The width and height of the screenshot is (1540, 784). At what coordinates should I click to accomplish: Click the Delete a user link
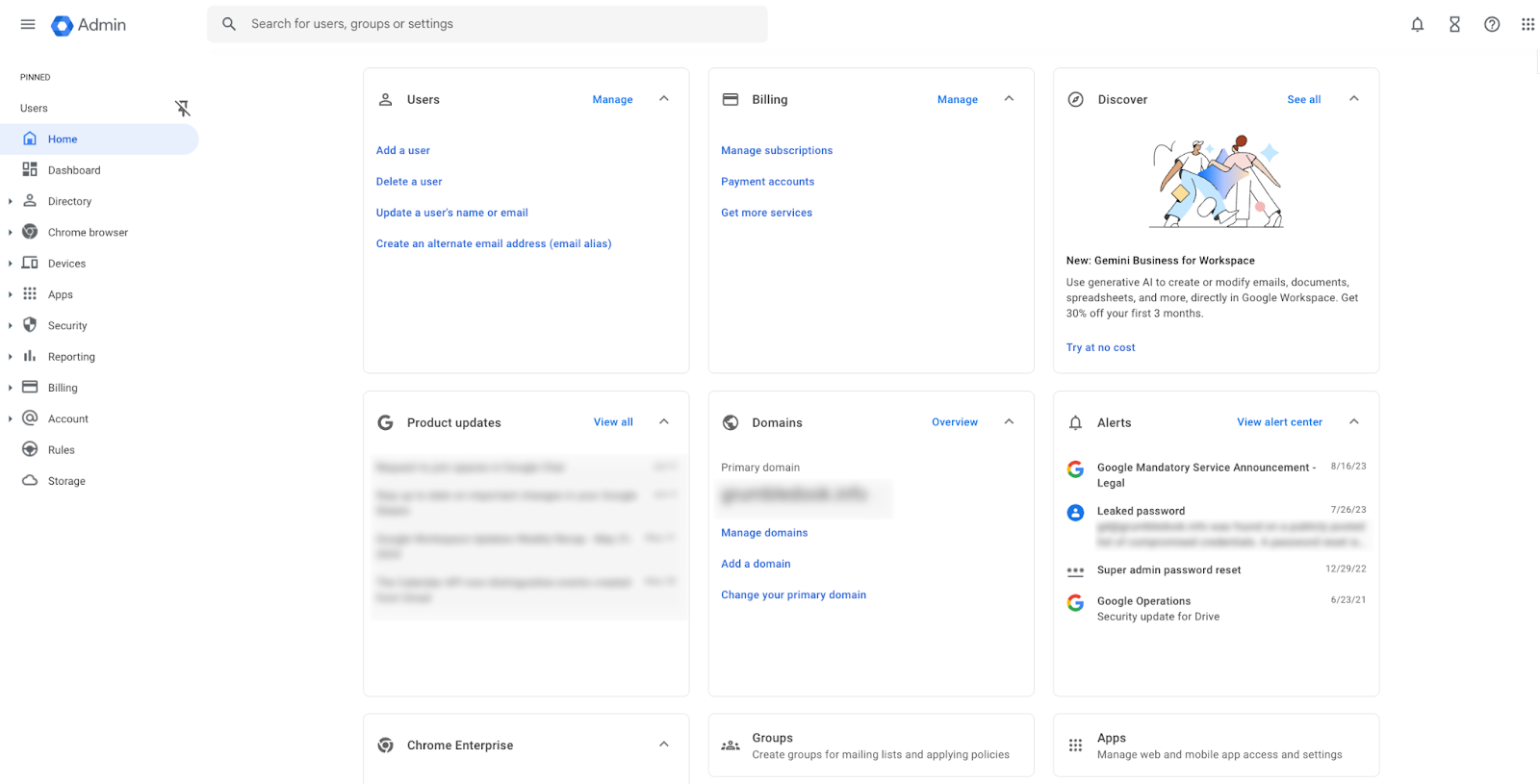[409, 182]
